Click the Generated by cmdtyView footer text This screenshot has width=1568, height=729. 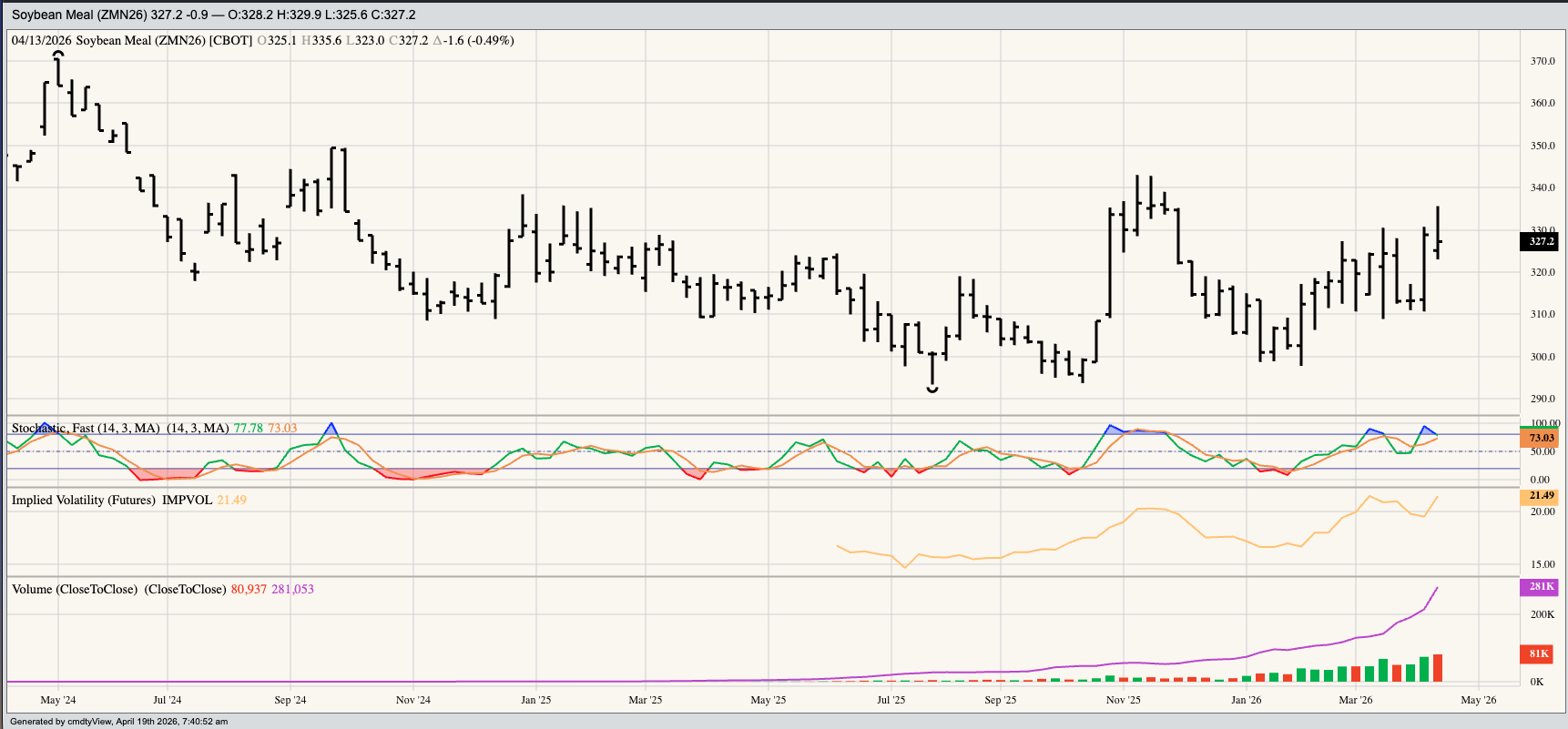click(x=118, y=722)
